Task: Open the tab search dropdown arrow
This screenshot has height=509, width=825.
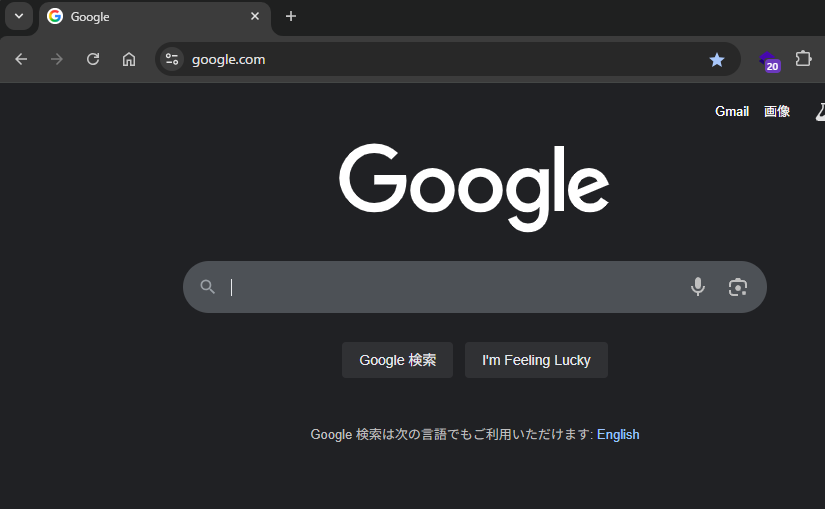Action: pyautogui.click(x=19, y=16)
